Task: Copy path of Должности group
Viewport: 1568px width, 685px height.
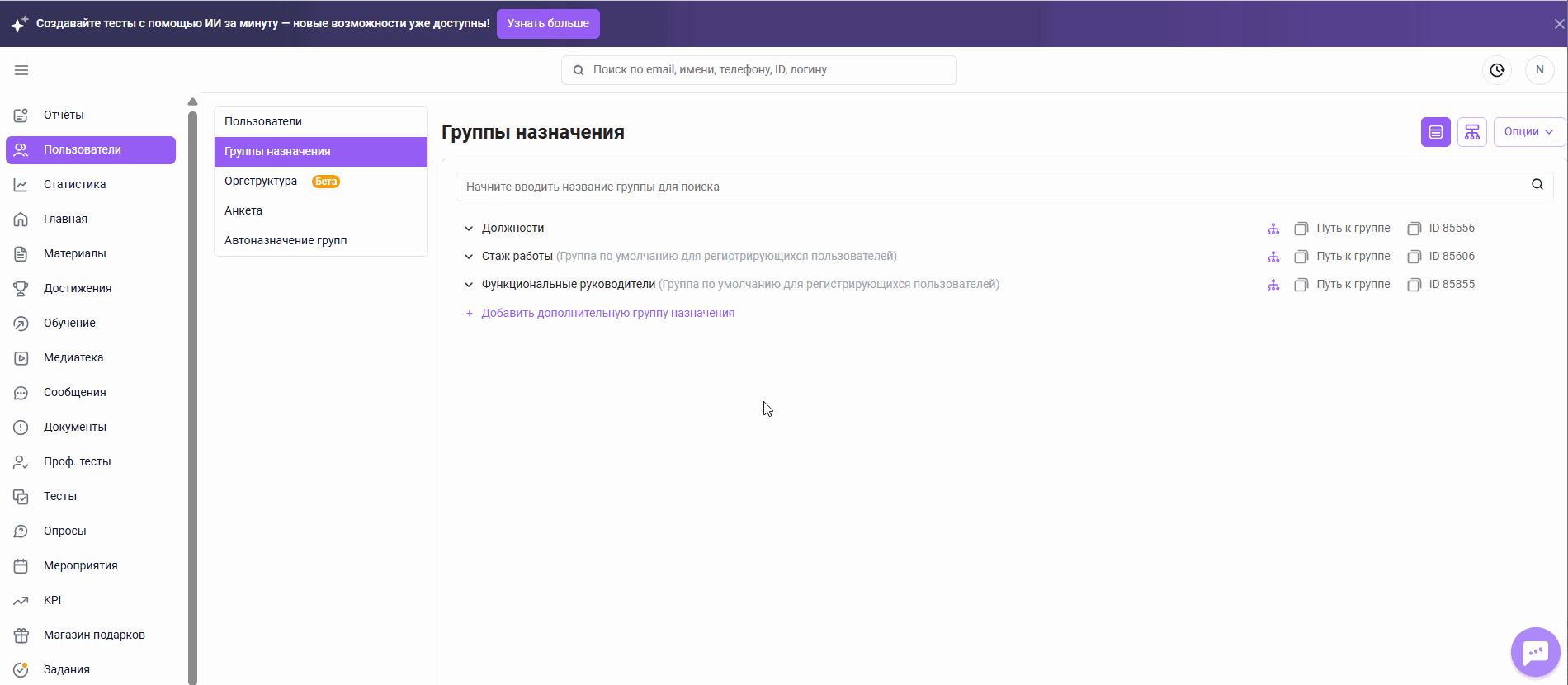Action: coord(1301,229)
